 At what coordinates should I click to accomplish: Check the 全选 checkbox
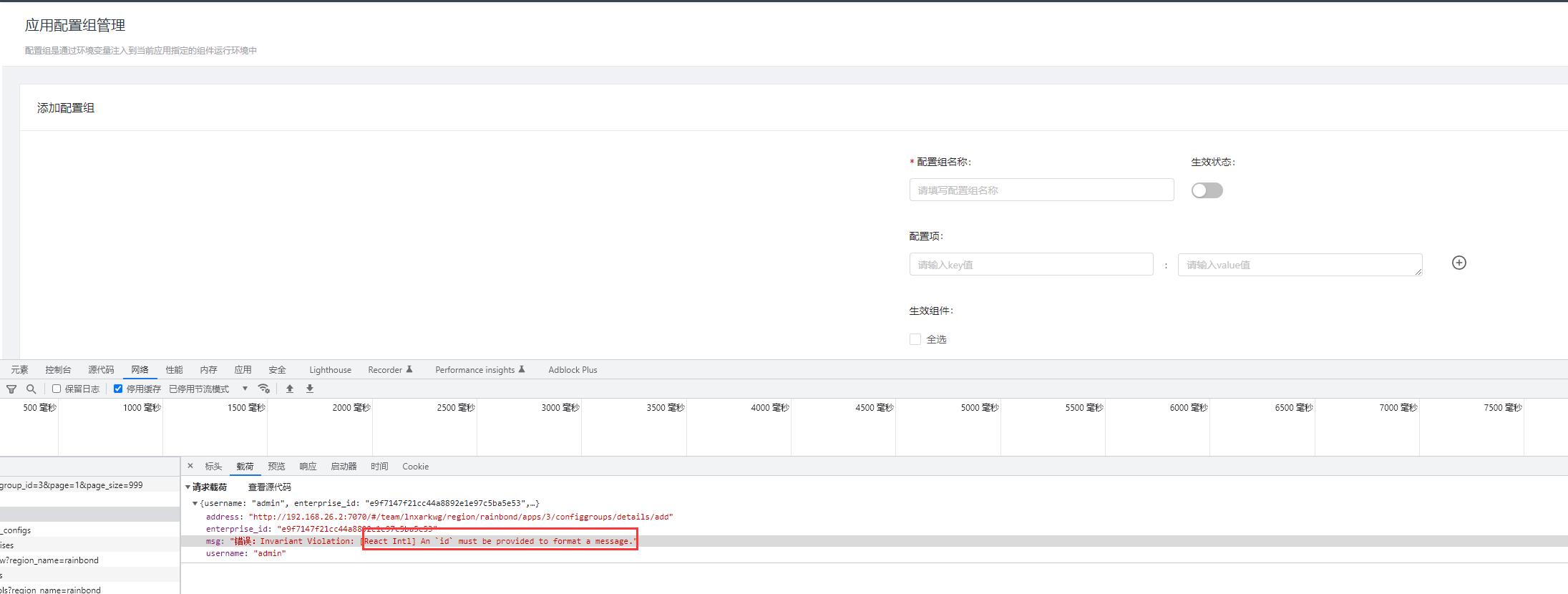coord(915,339)
